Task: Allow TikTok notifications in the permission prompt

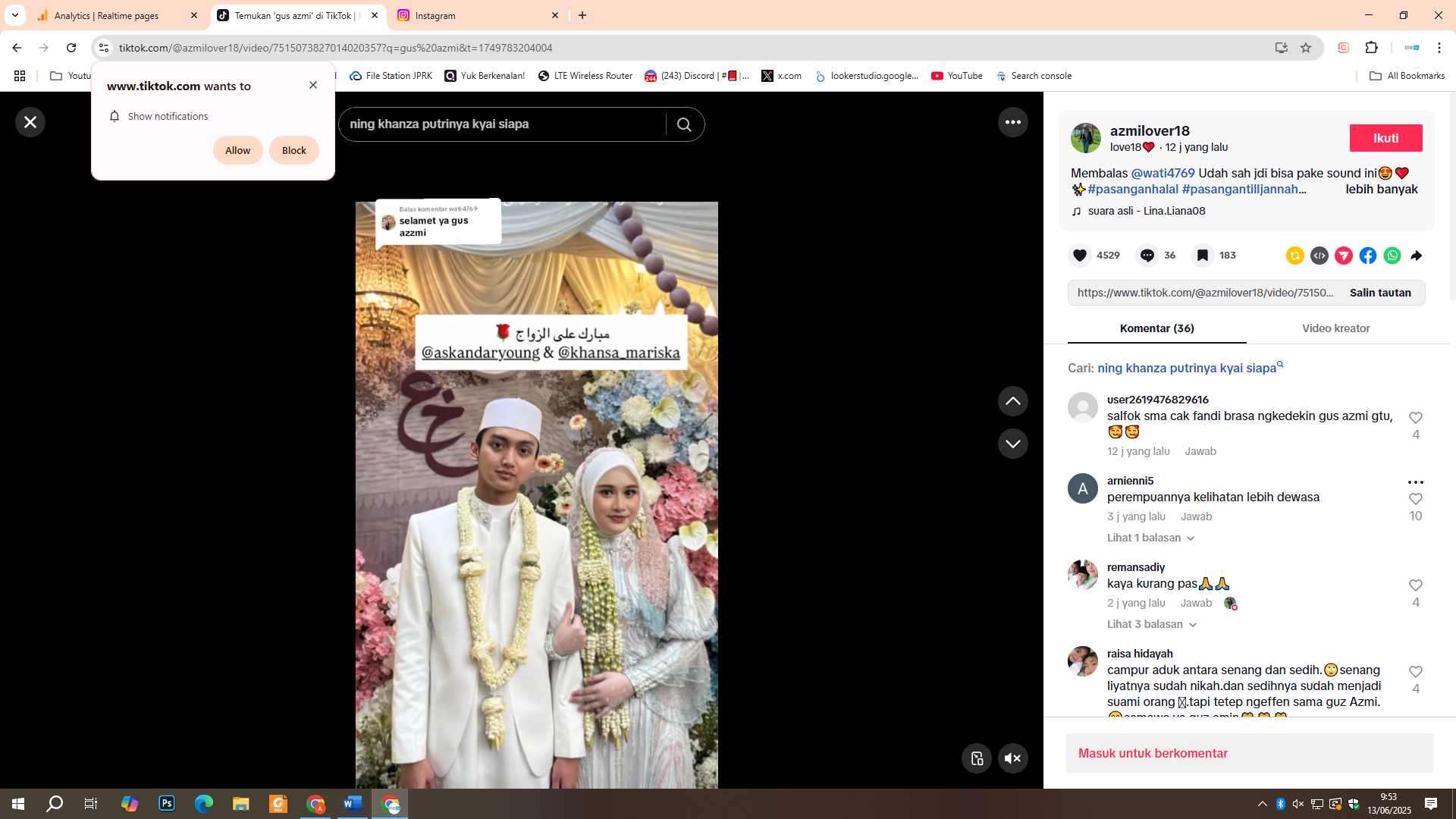Action: pos(237,150)
